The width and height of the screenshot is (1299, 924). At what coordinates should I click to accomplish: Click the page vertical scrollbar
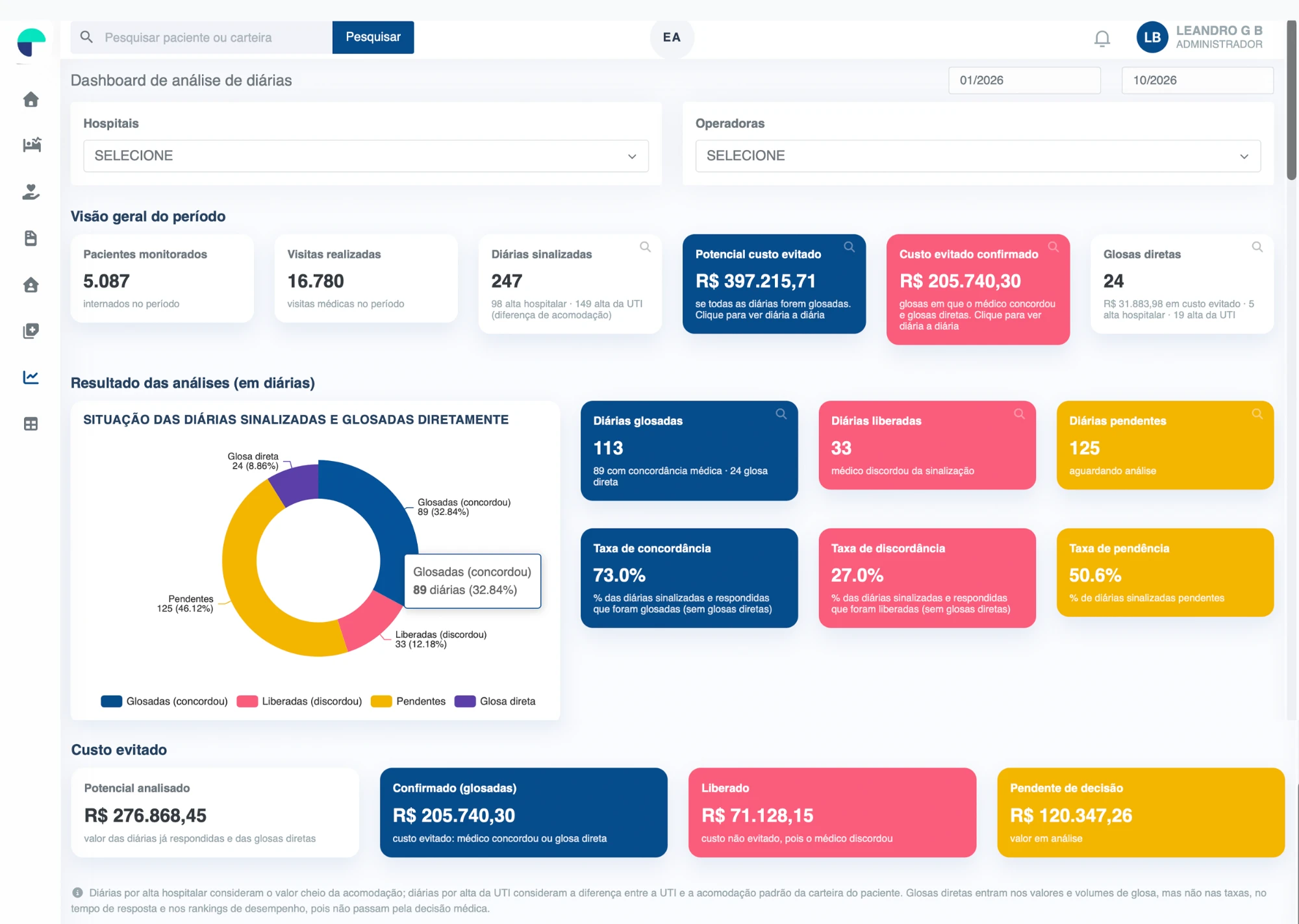point(1292,101)
